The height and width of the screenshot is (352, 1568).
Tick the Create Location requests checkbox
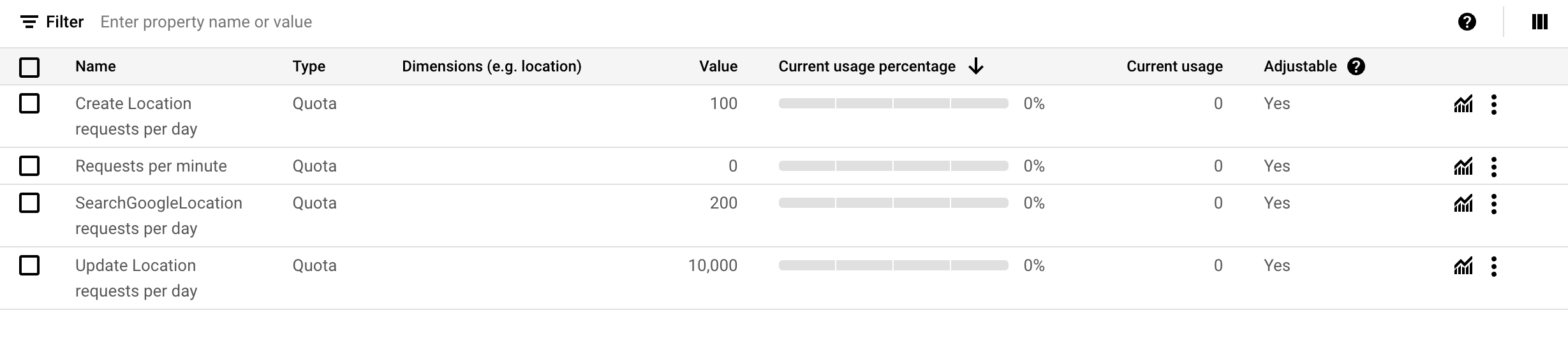(29, 103)
